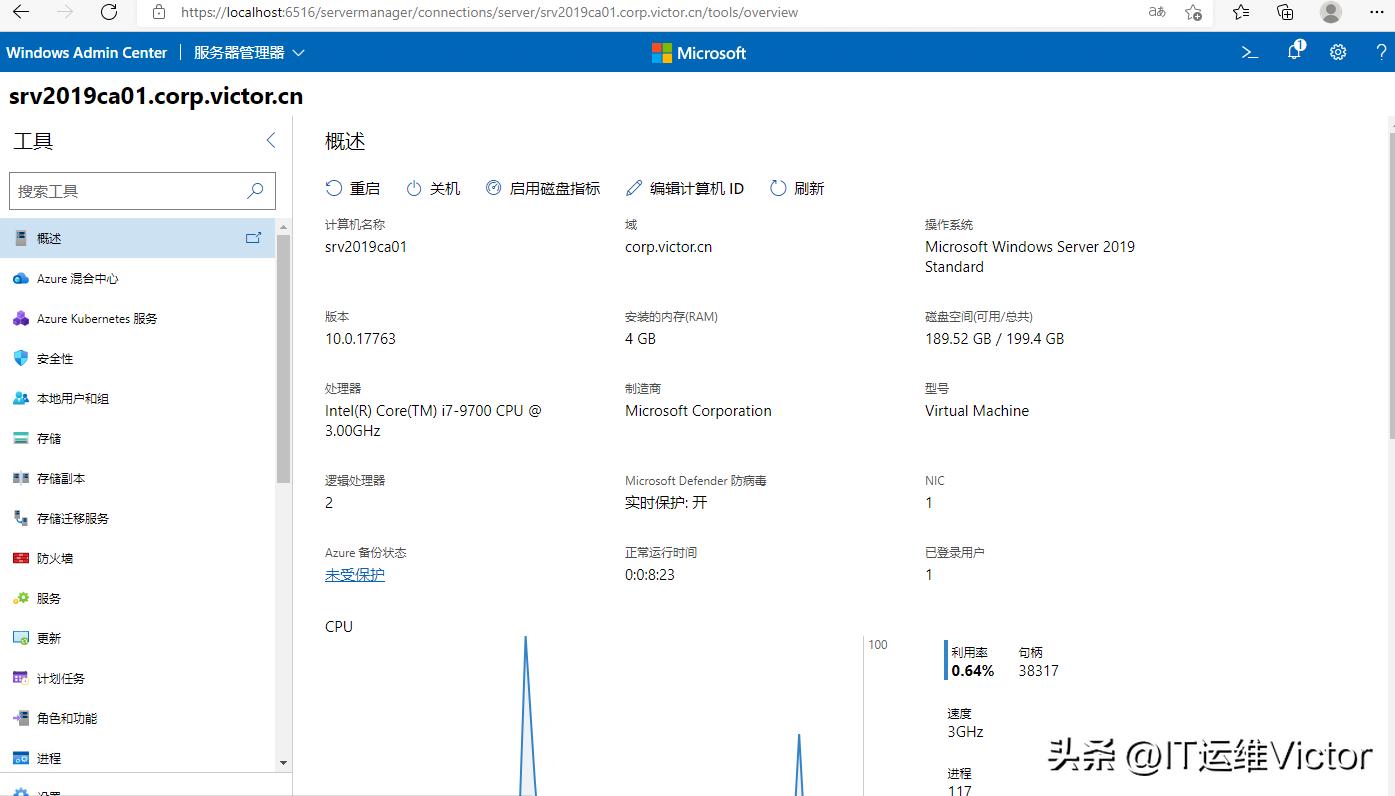Select the 进程 (Processes) tool
The height and width of the screenshot is (796, 1395).
point(55,758)
